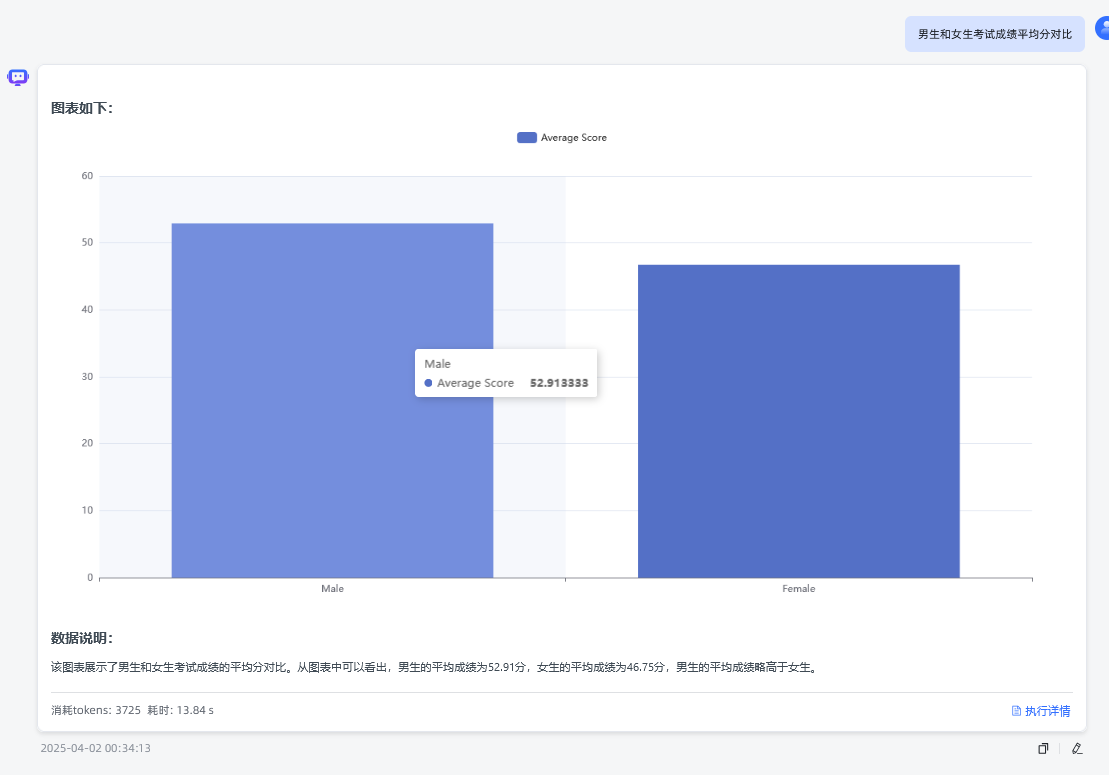
Task: Open the 执行详情 execution details link
Action: tap(1041, 711)
